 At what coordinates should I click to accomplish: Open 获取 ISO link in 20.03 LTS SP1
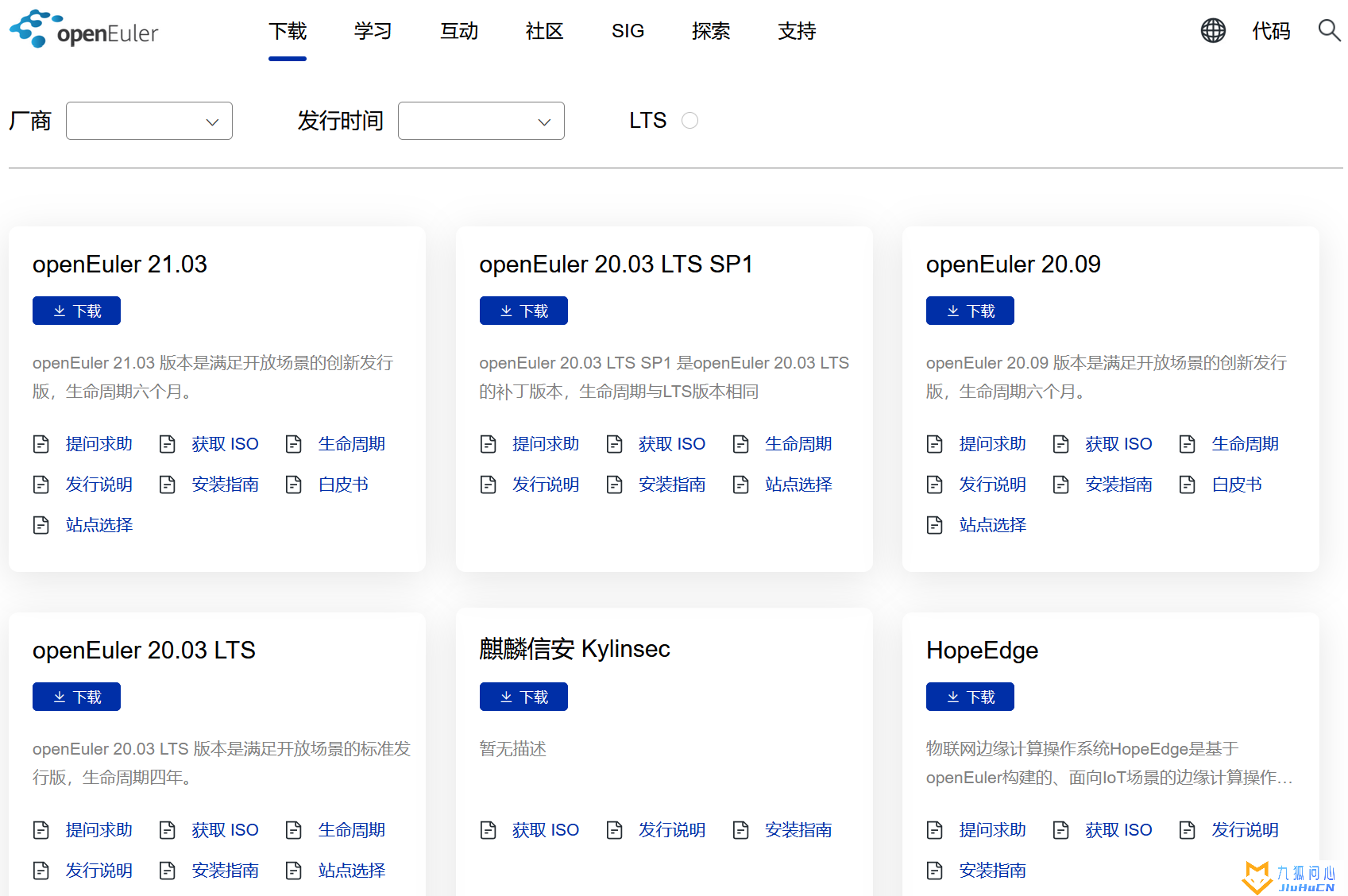tap(672, 444)
